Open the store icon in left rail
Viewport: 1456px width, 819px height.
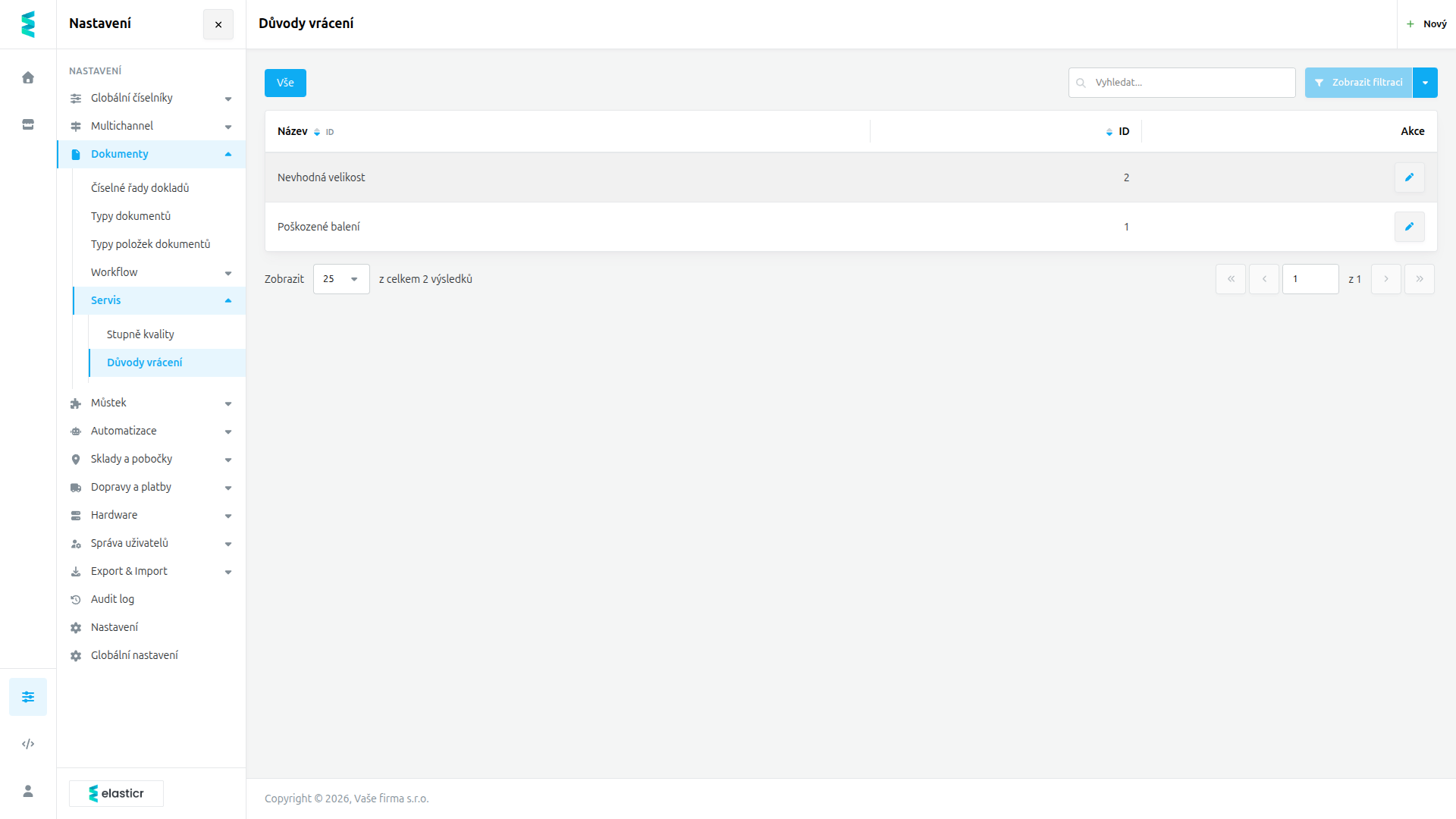point(28,124)
